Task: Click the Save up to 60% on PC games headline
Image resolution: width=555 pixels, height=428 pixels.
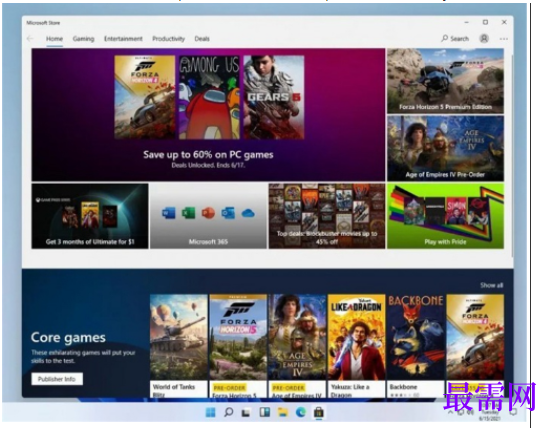Action: 208,155
